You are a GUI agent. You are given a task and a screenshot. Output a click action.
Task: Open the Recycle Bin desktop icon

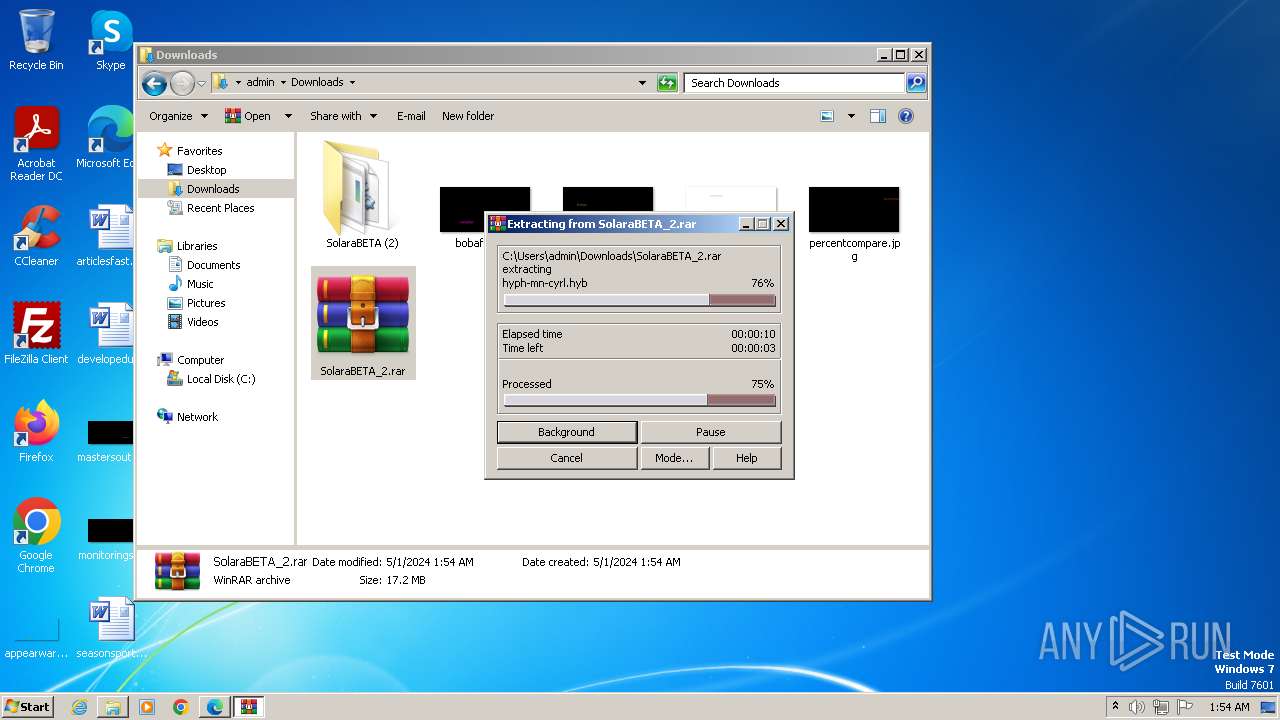(x=36, y=40)
